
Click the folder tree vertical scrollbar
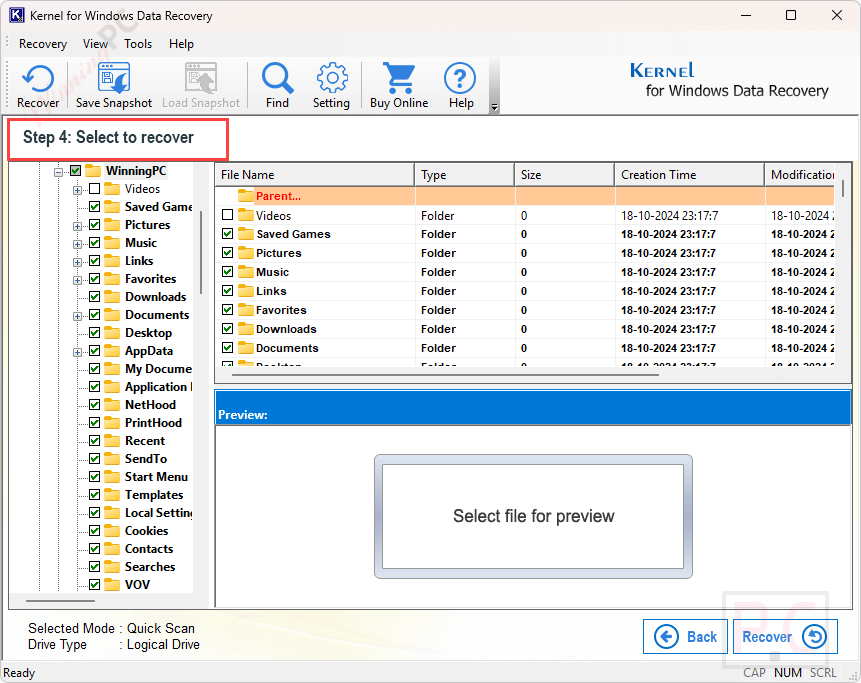(x=201, y=253)
